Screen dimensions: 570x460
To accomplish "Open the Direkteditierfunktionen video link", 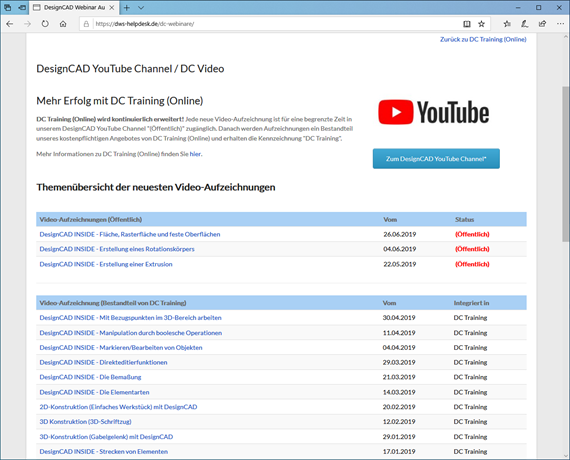I will coord(103,362).
